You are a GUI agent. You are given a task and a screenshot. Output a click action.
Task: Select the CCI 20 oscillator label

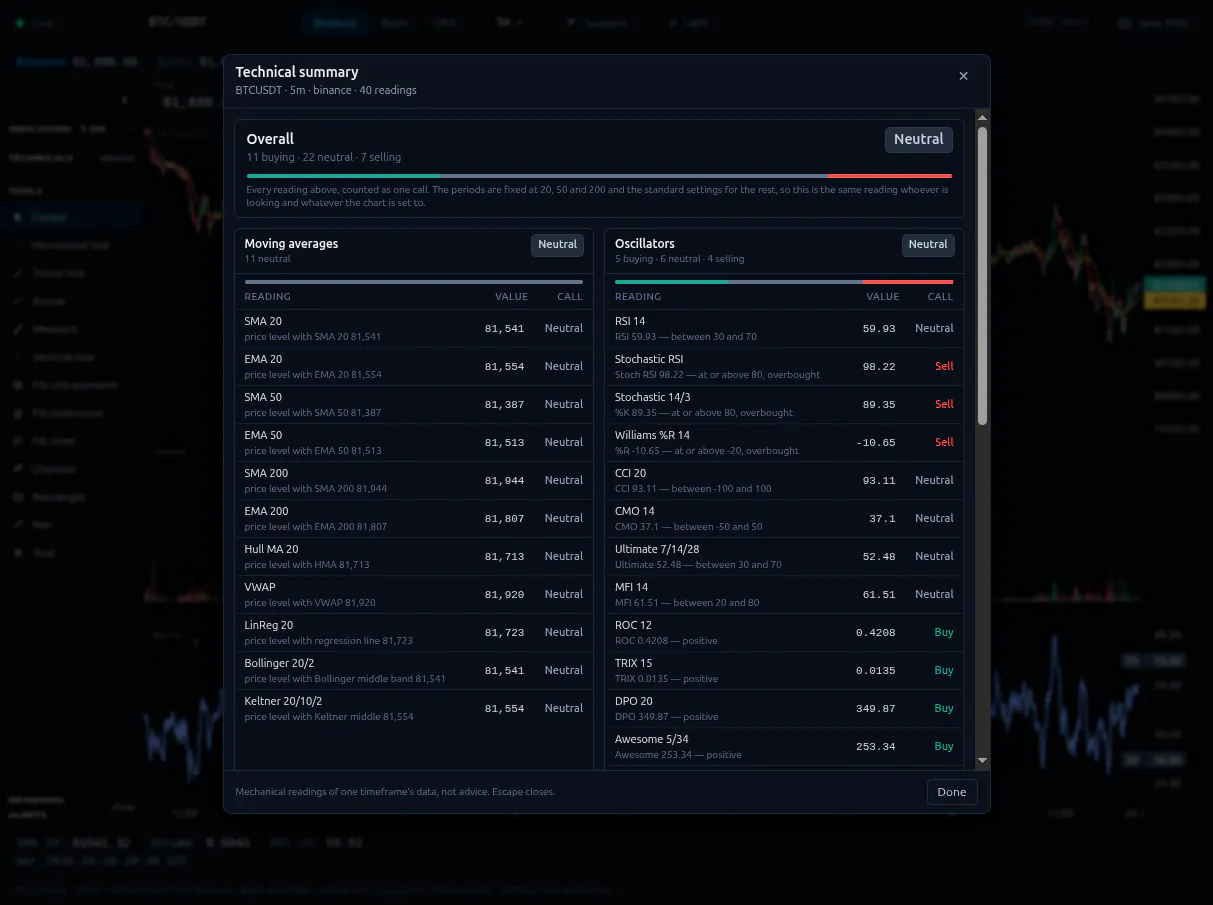point(631,473)
